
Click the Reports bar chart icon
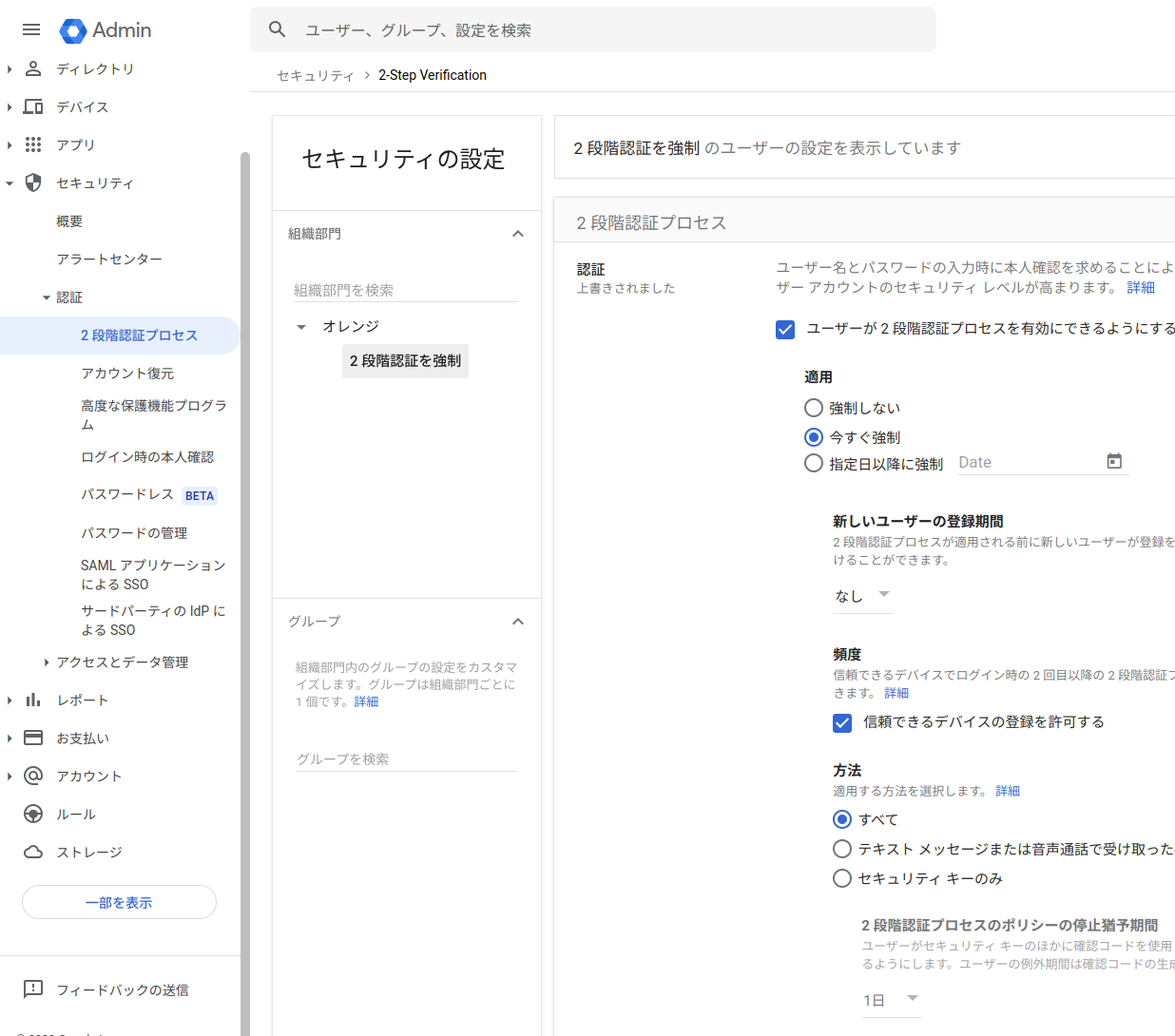click(x=33, y=700)
